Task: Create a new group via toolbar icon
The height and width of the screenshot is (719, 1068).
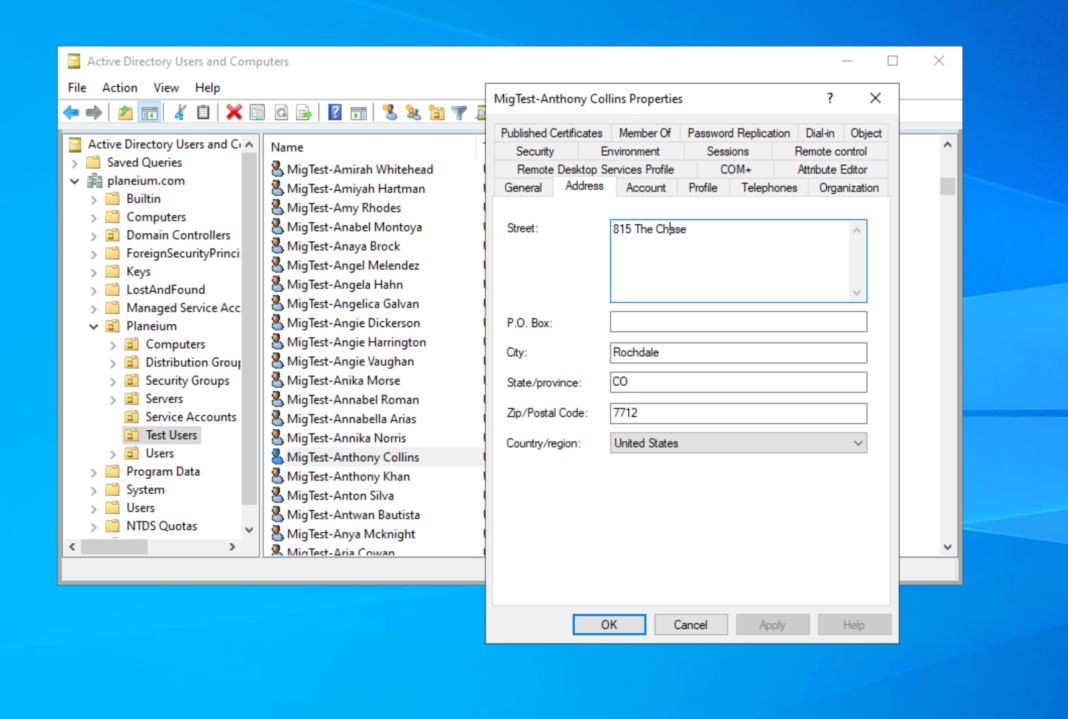Action: (x=414, y=112)
